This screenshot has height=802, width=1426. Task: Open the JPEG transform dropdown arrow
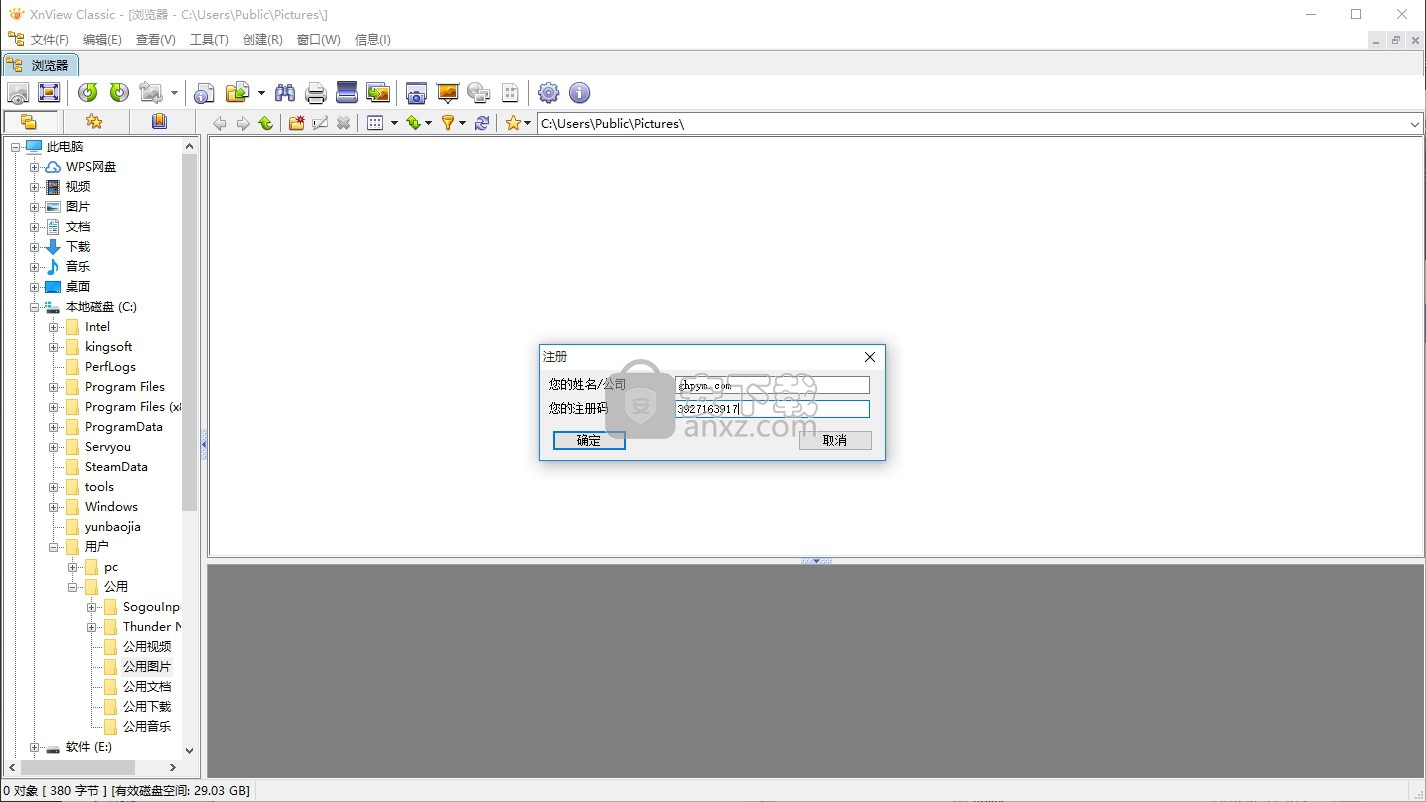point(174,93)
